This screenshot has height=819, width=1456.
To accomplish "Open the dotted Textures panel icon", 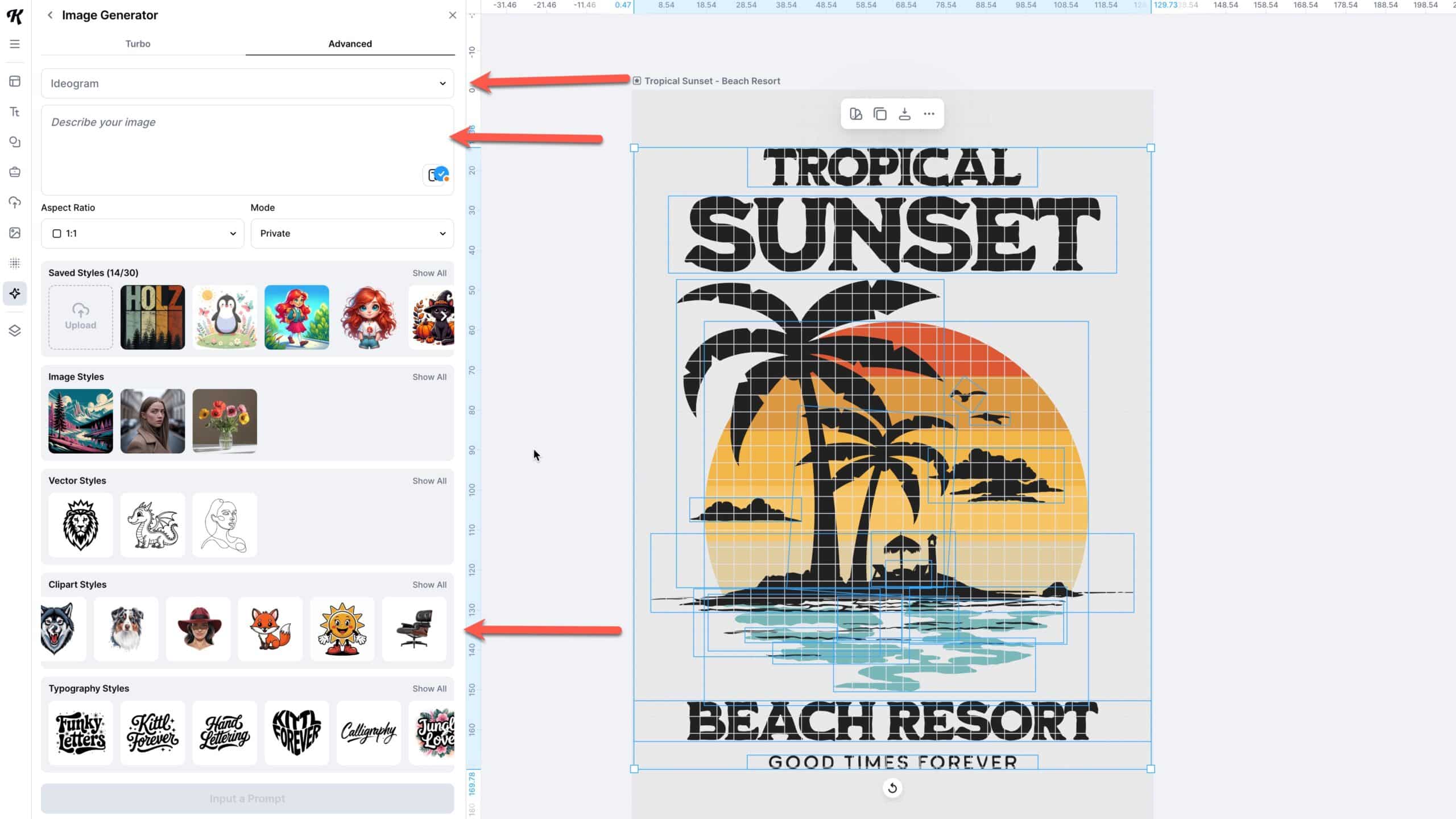I will click(15, 263).
